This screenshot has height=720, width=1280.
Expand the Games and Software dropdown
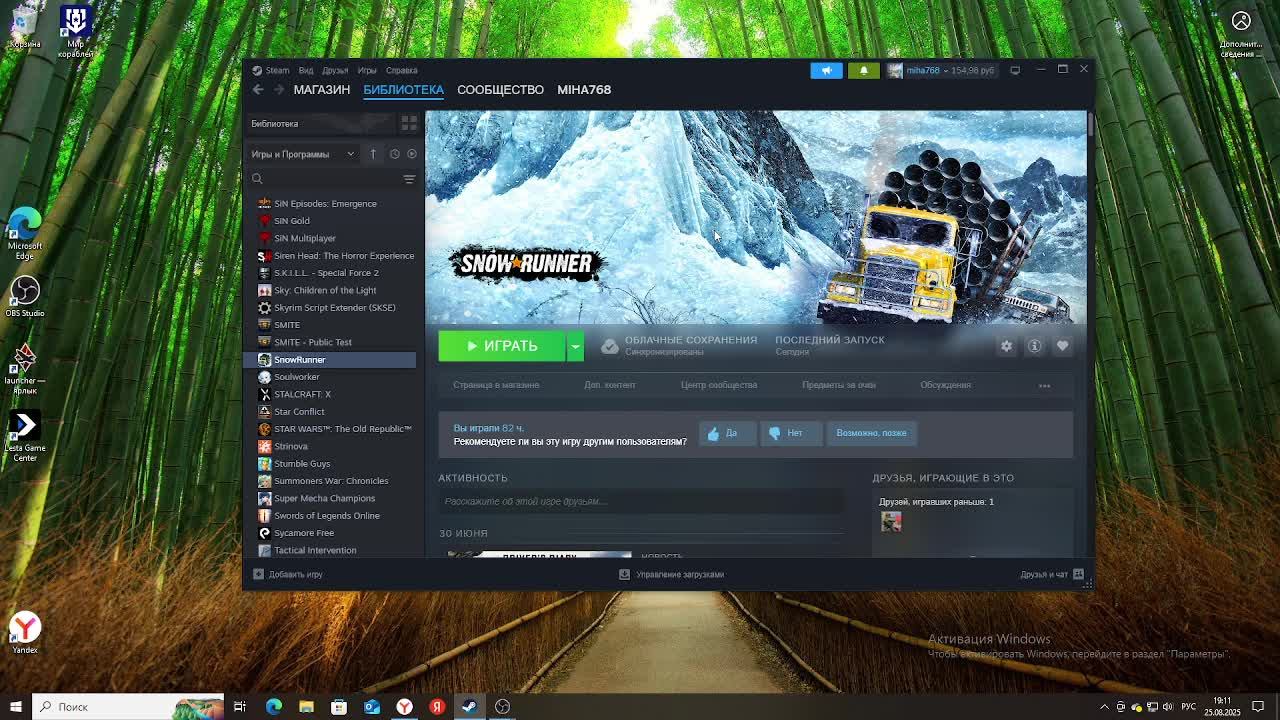point(303,154)
